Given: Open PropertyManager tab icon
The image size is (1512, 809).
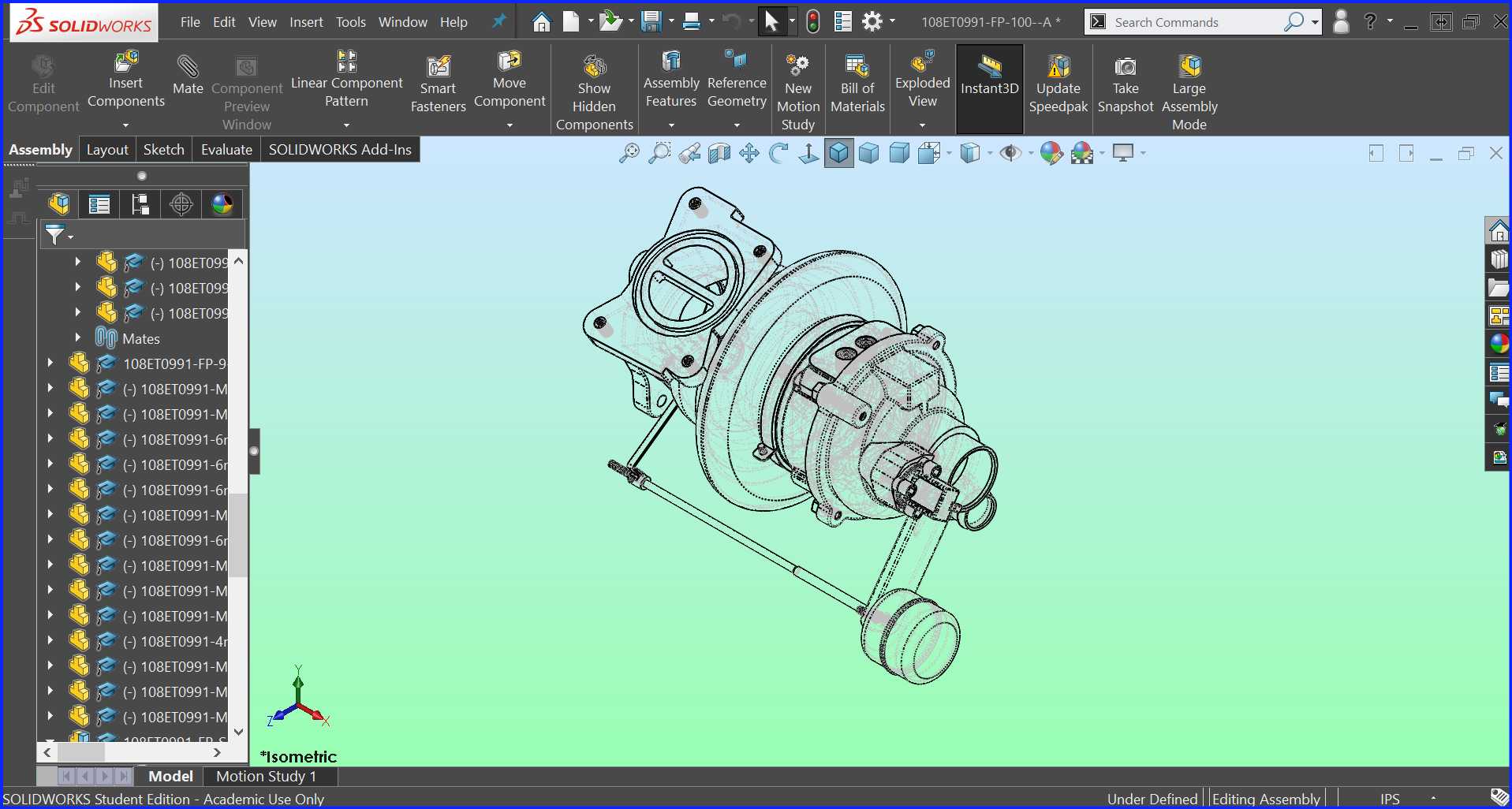Looking at the screenshot, I should pos(99,204).
